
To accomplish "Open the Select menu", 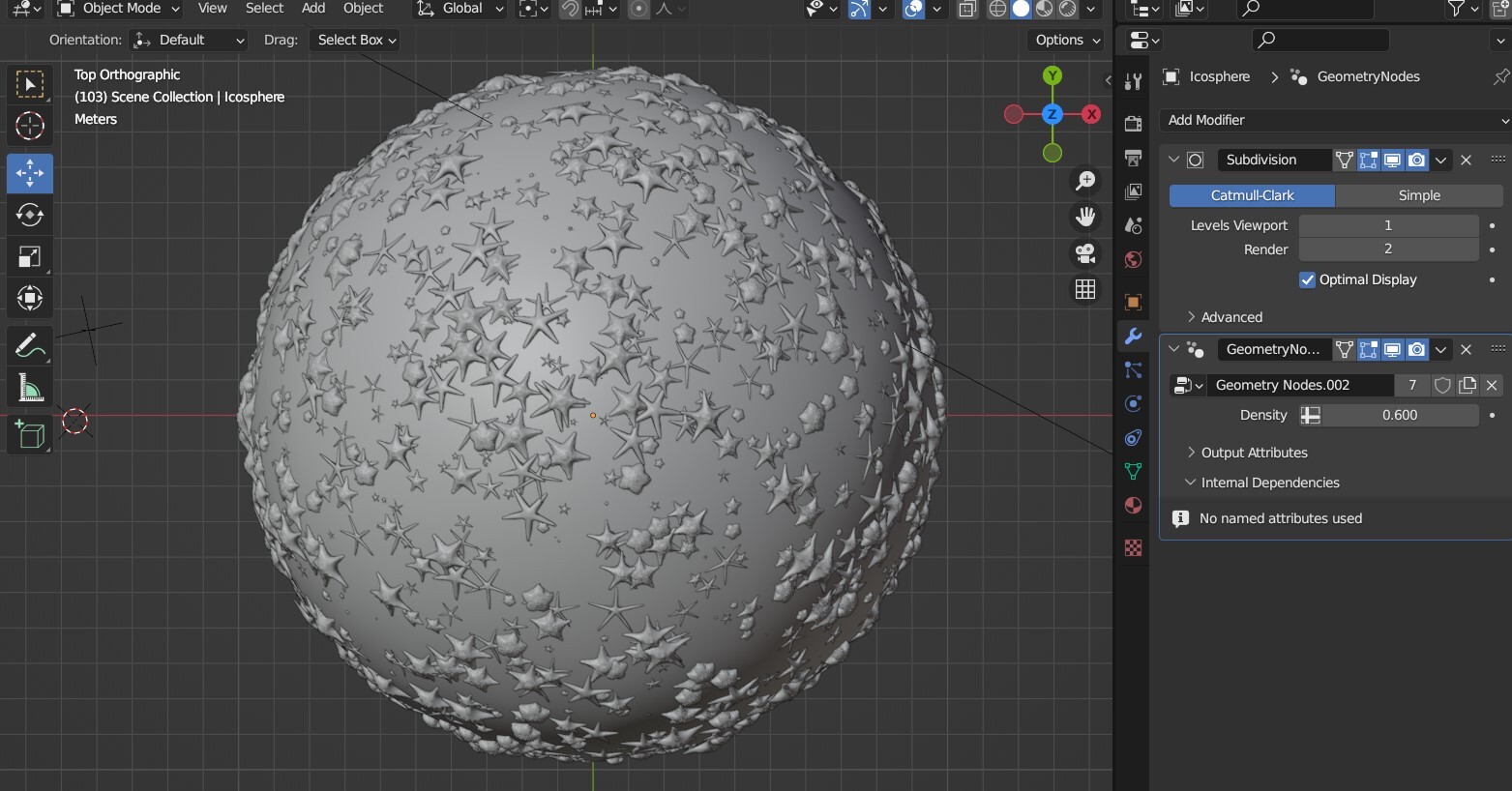I will (x=264, y=9).
